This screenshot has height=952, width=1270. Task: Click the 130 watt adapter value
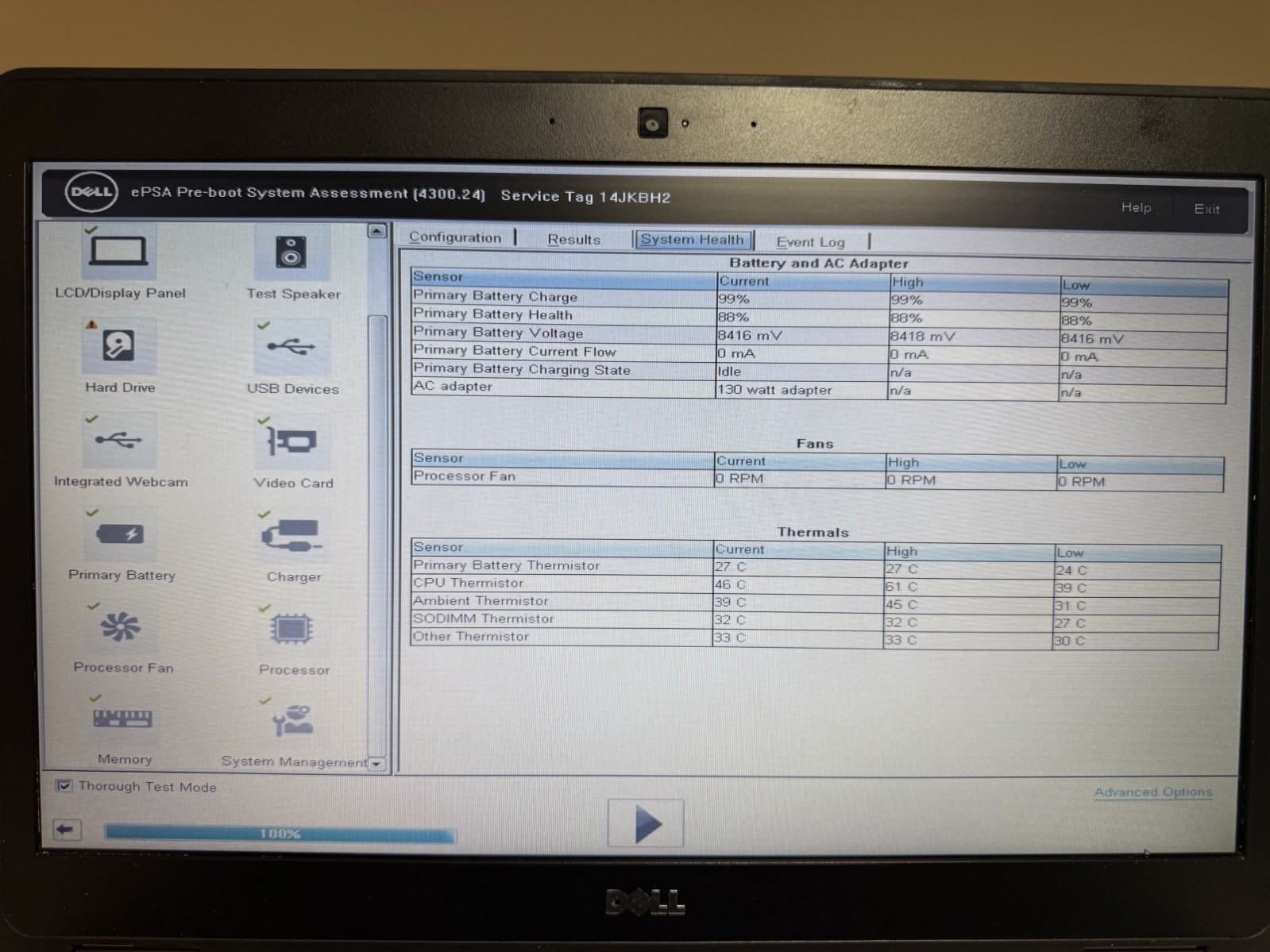774,390
